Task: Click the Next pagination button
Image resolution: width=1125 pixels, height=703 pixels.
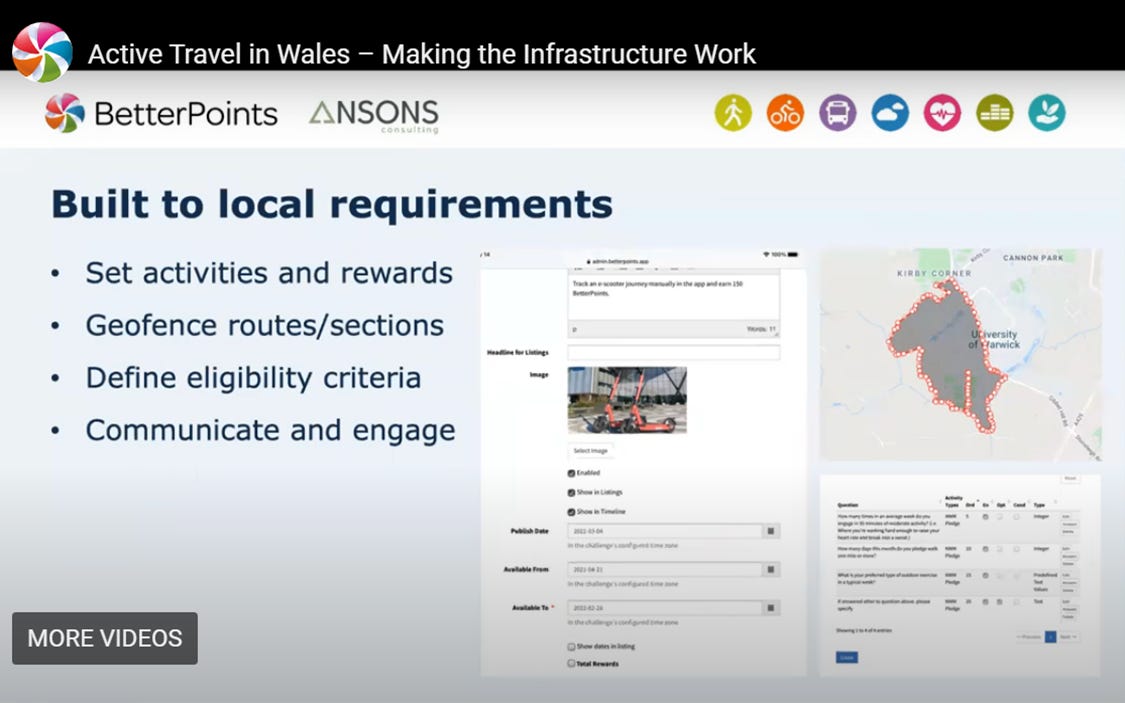Action: pos(1068,636)
